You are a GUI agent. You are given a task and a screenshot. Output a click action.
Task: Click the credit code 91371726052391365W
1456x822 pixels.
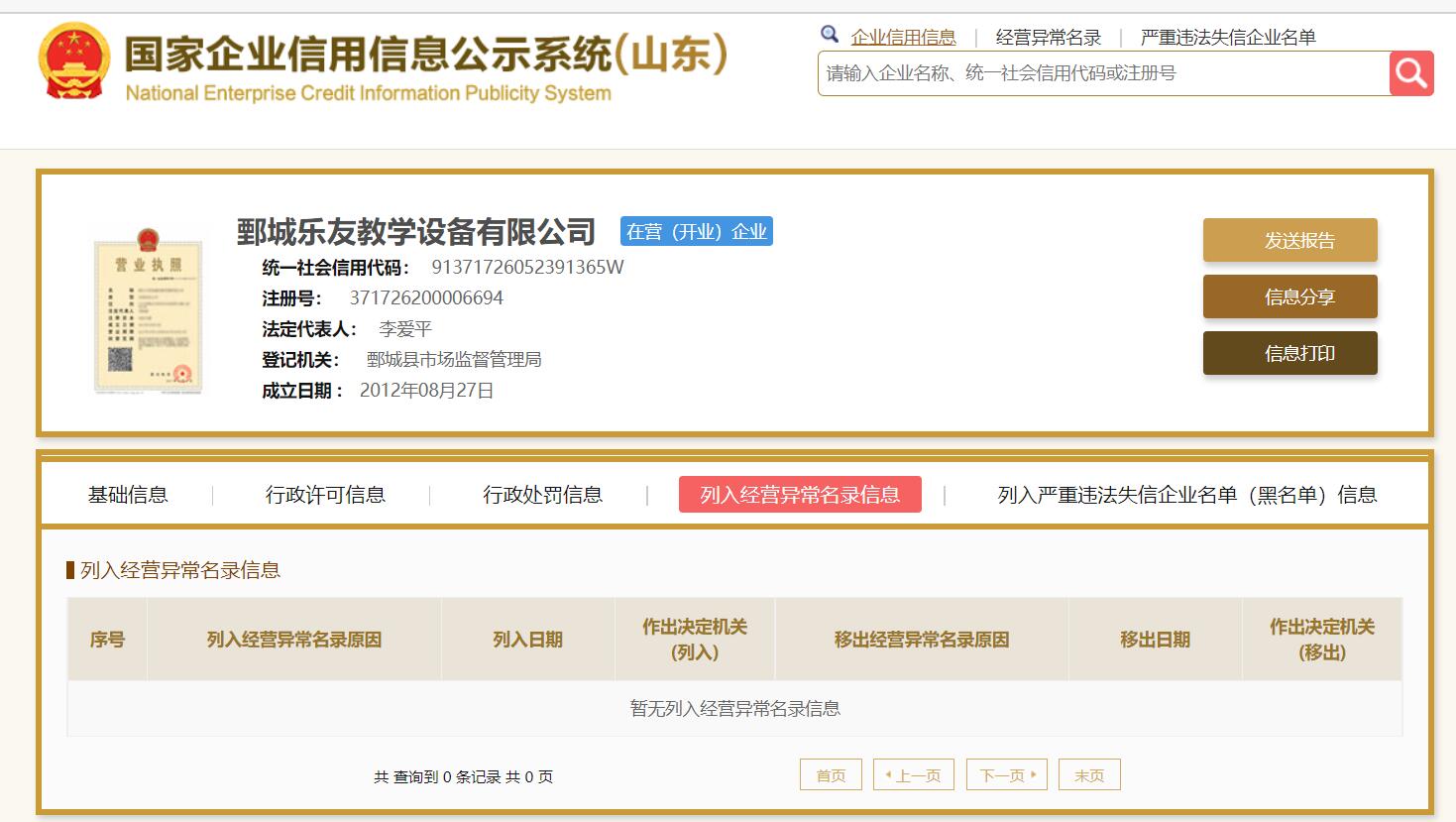[527, 267]
